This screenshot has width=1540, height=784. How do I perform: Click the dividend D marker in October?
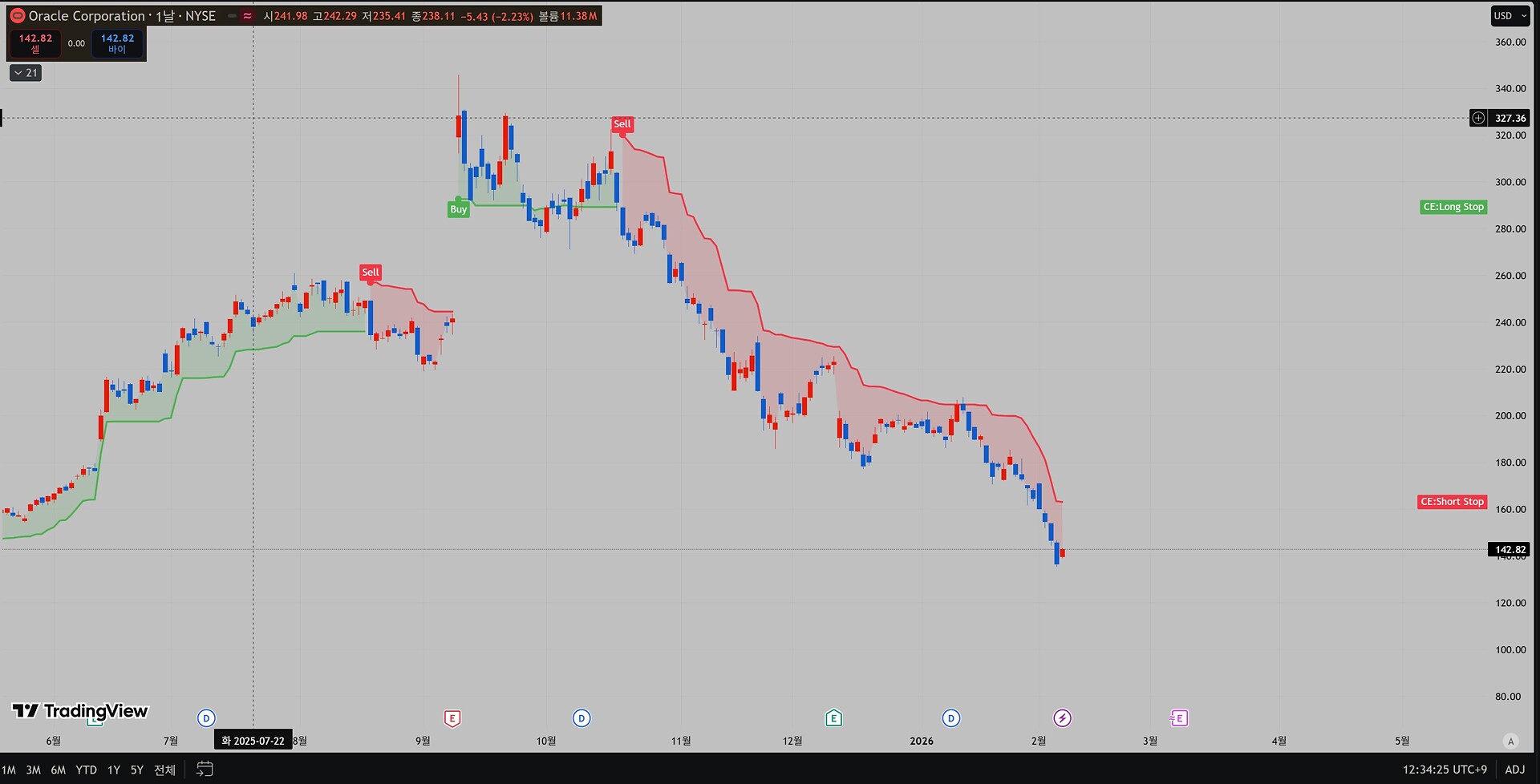(582, 718)
